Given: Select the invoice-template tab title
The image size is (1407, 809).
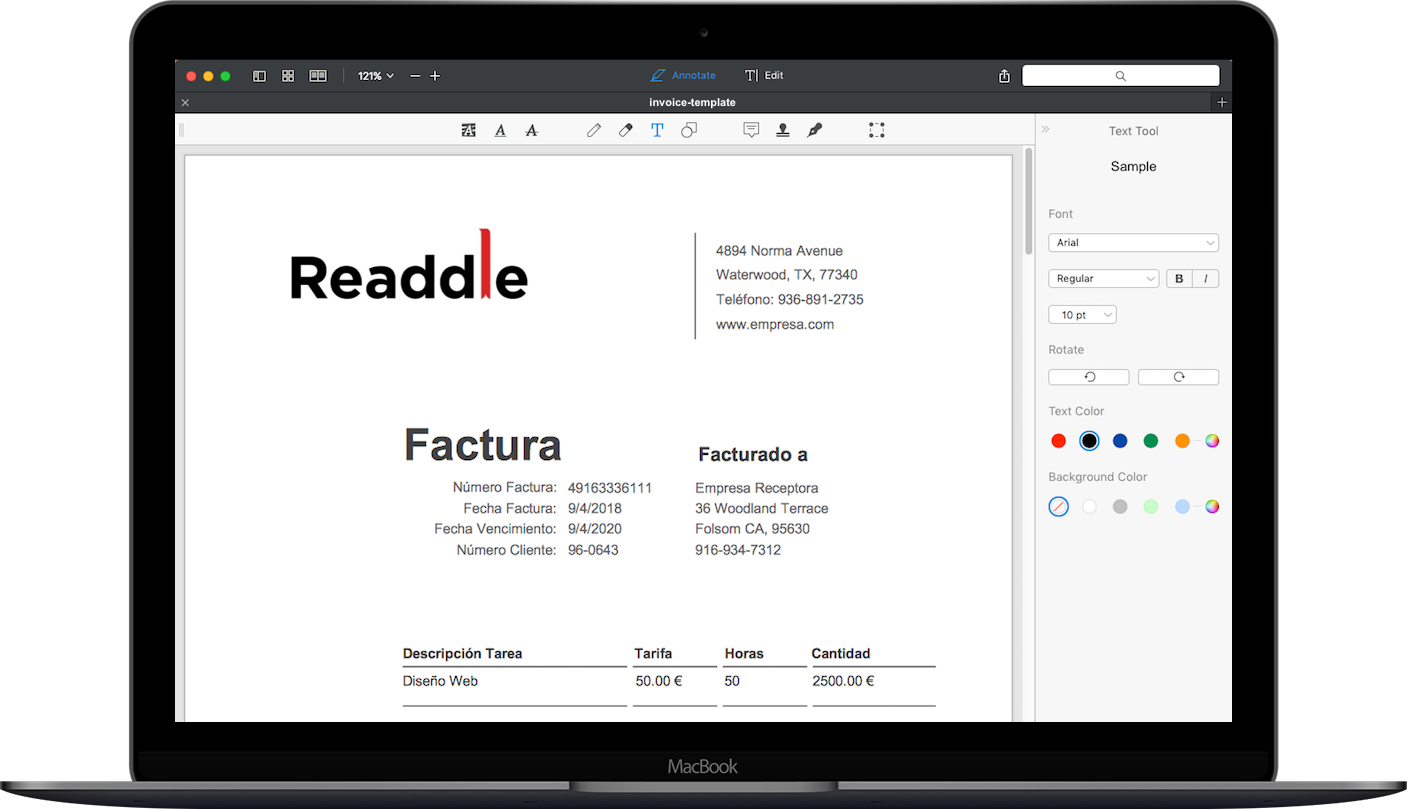Looking at the screenshot, I should coord(692,102).
